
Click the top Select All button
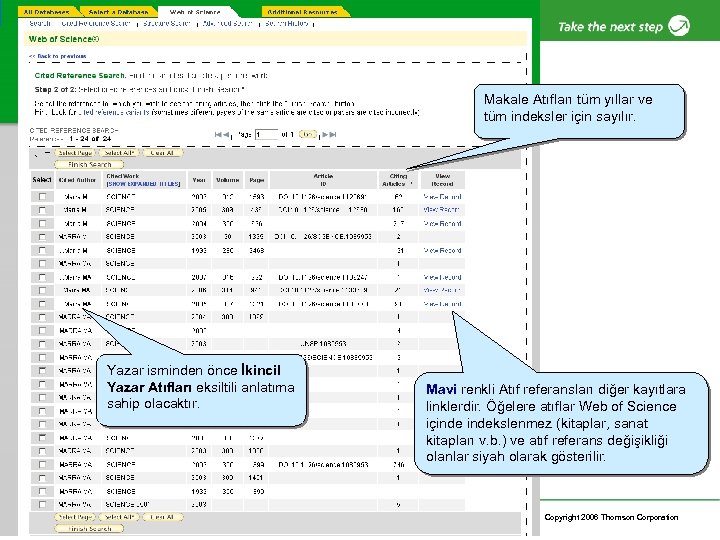[119, 153]
